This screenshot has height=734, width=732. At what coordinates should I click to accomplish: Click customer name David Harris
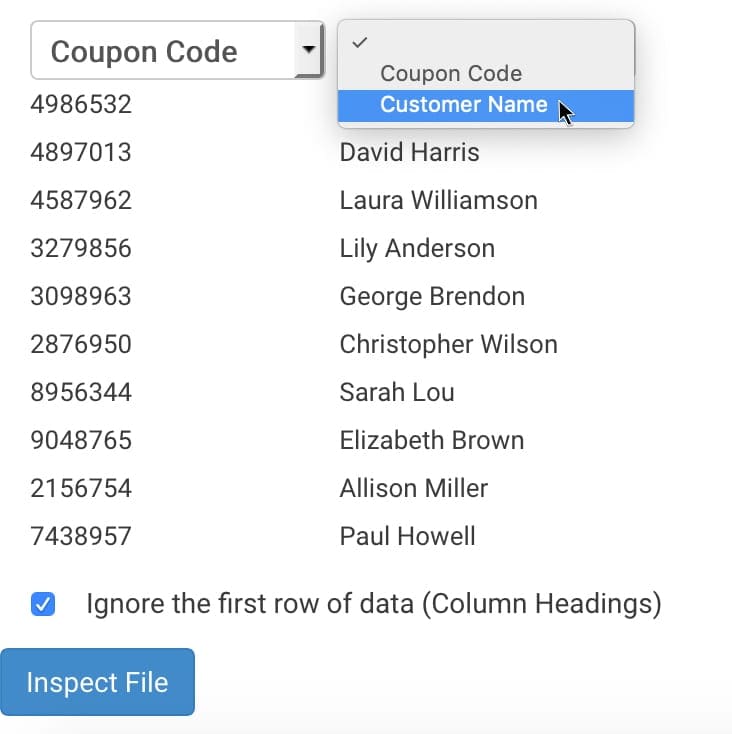[410, 152]
